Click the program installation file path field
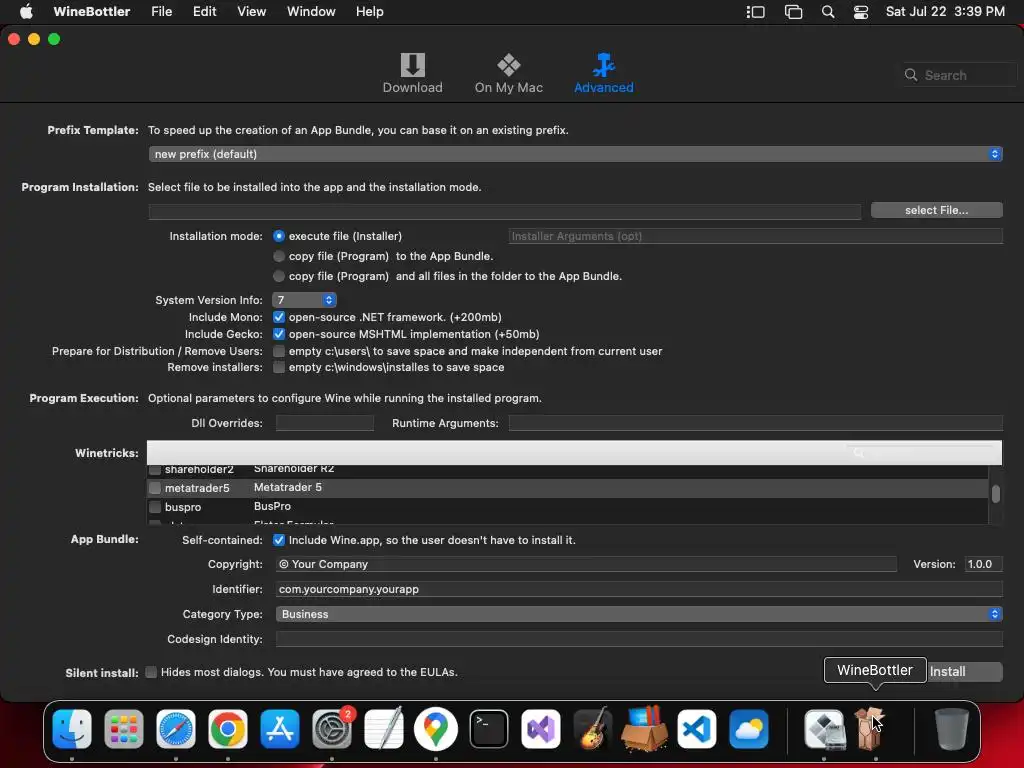 tap(504, 211)
